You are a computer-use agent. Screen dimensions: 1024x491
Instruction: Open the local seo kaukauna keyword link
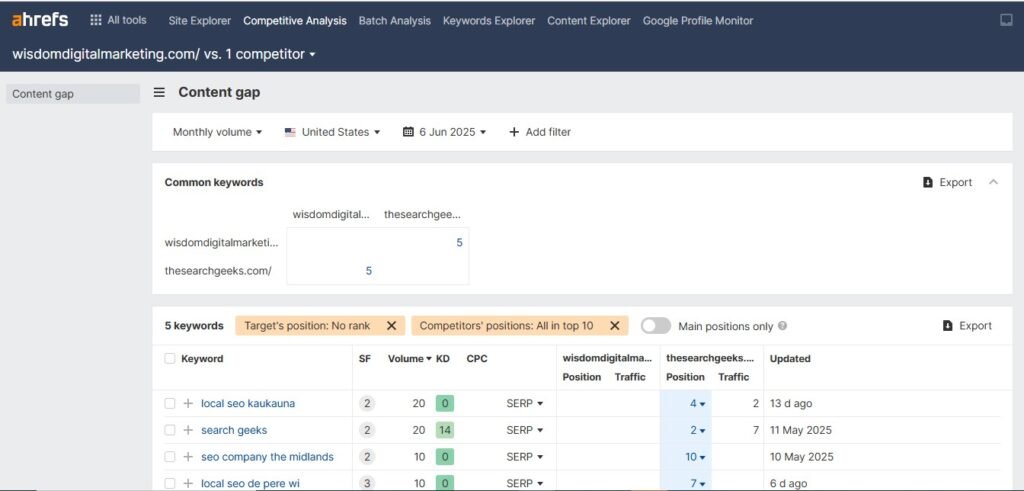click(248, 404)
